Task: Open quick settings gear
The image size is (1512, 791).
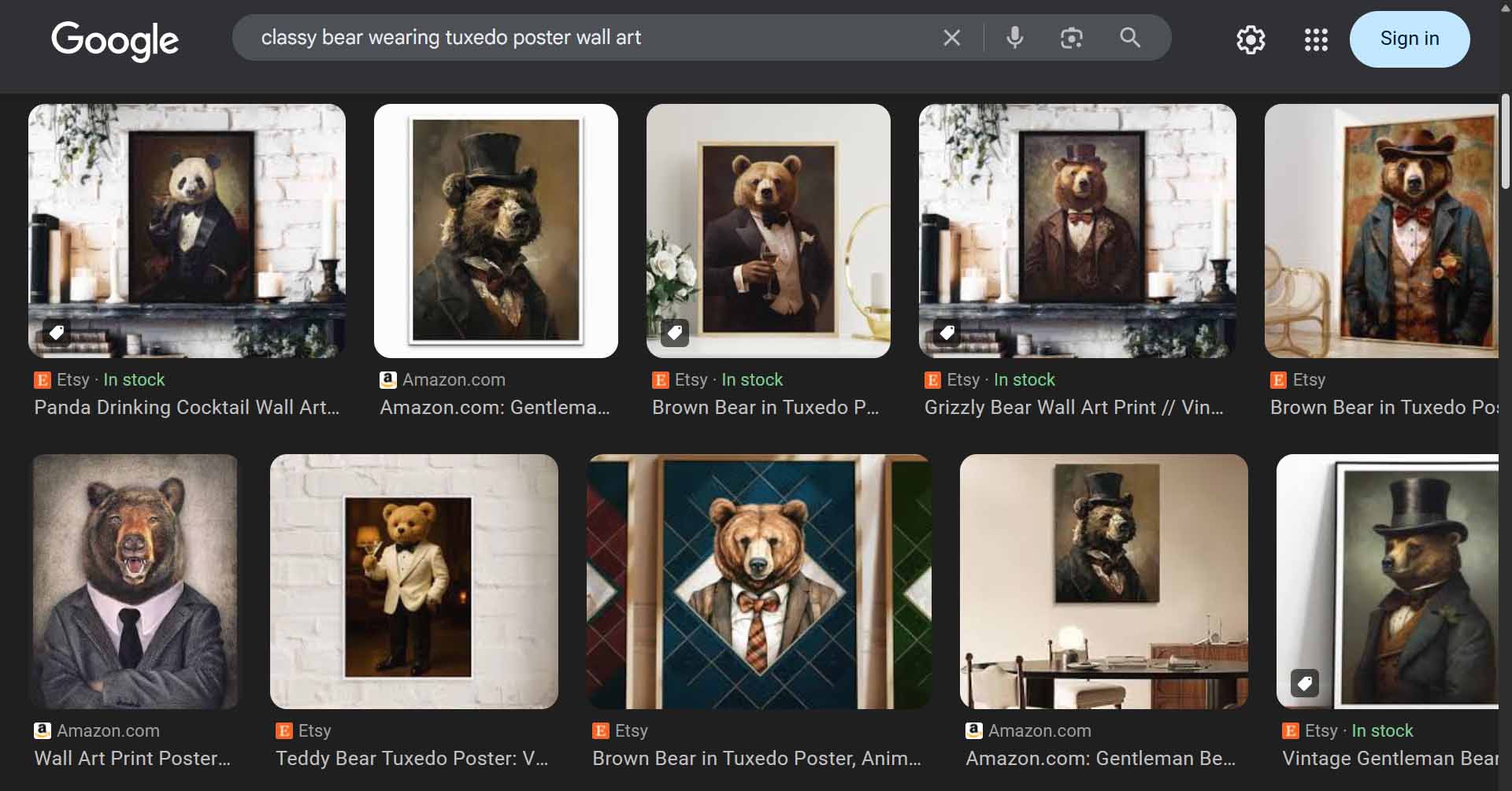Action: pyautogui.click(x=1250, y=39)
